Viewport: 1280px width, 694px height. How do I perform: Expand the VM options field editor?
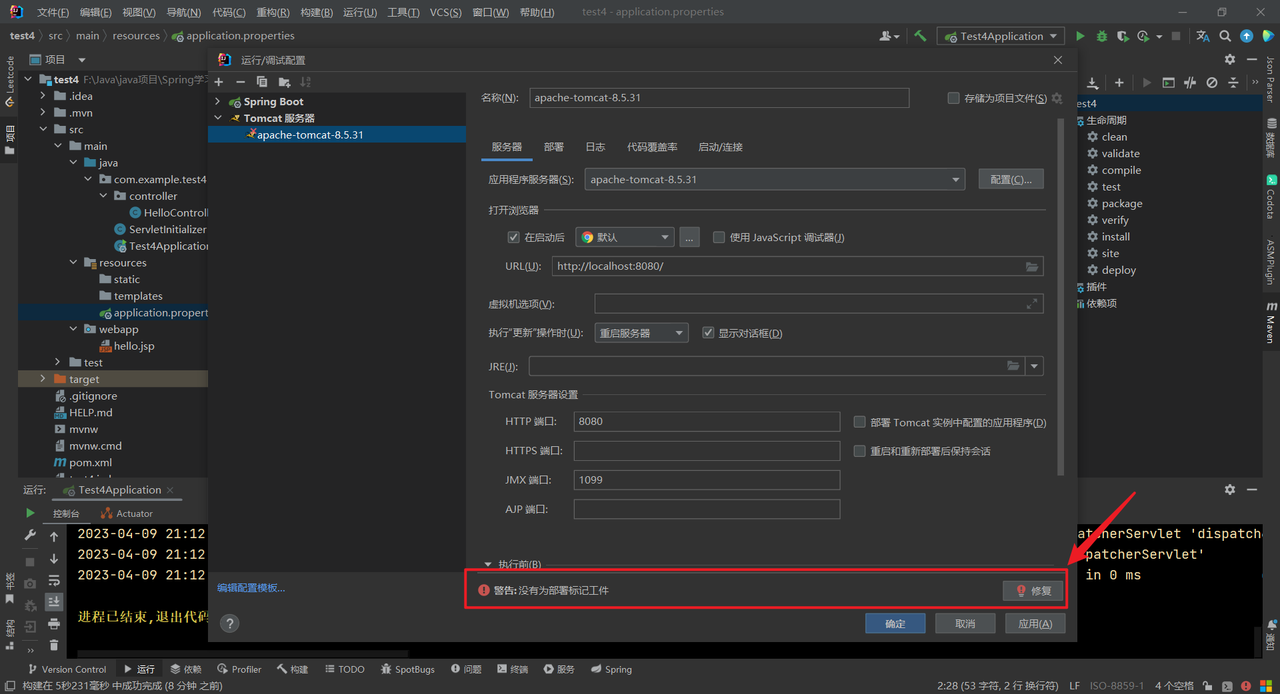click(x=1032, y=304)
